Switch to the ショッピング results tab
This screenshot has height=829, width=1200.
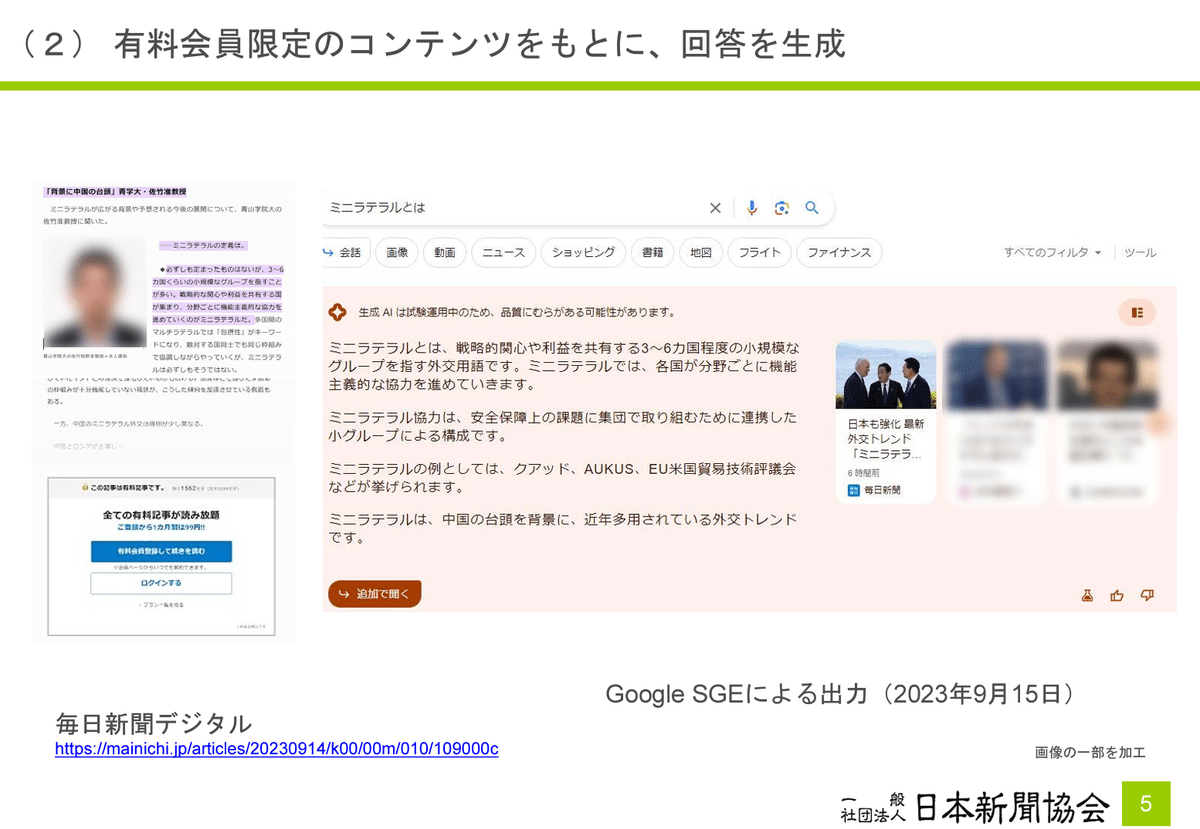tap(584, 253)
